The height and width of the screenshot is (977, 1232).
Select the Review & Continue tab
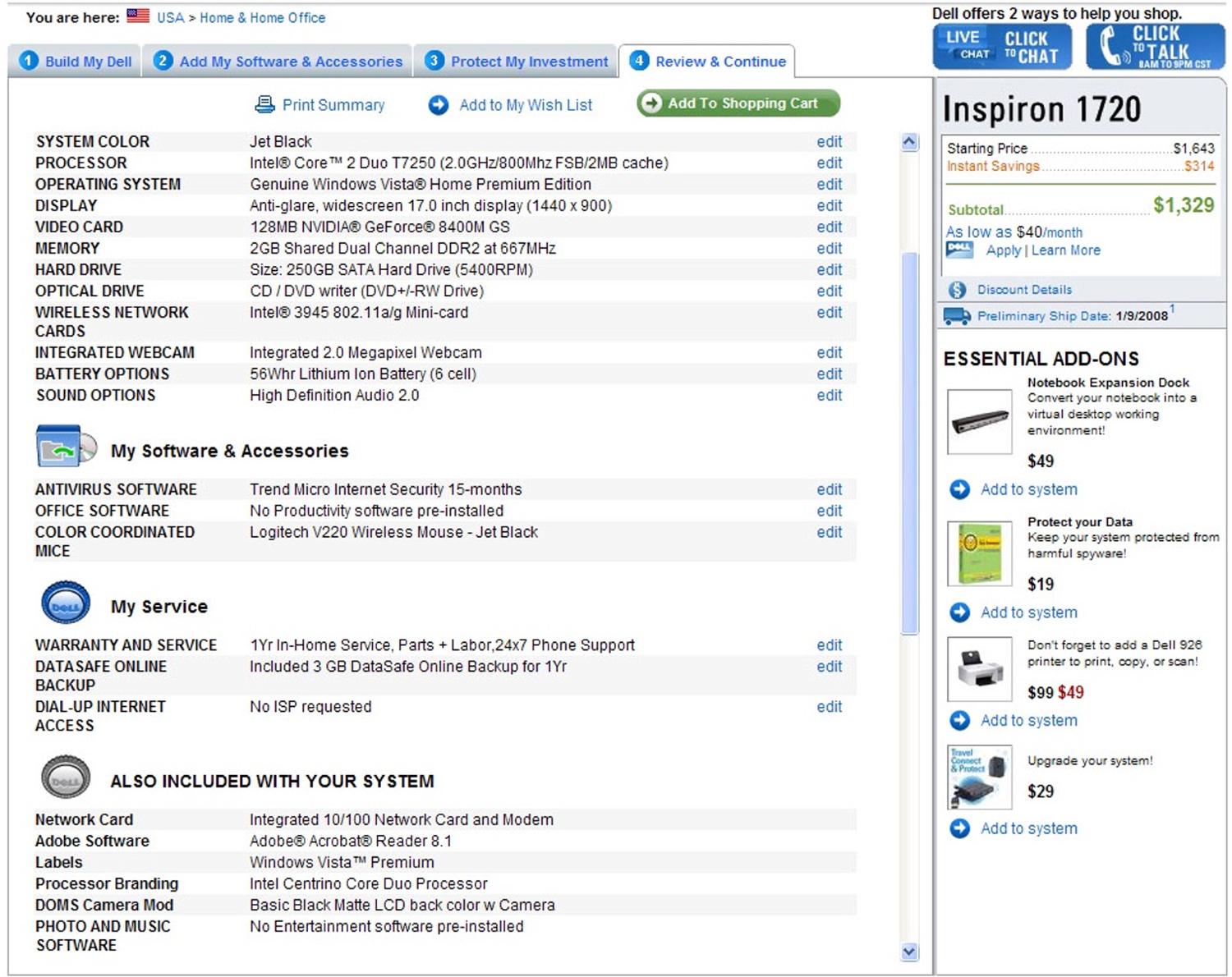707,61
